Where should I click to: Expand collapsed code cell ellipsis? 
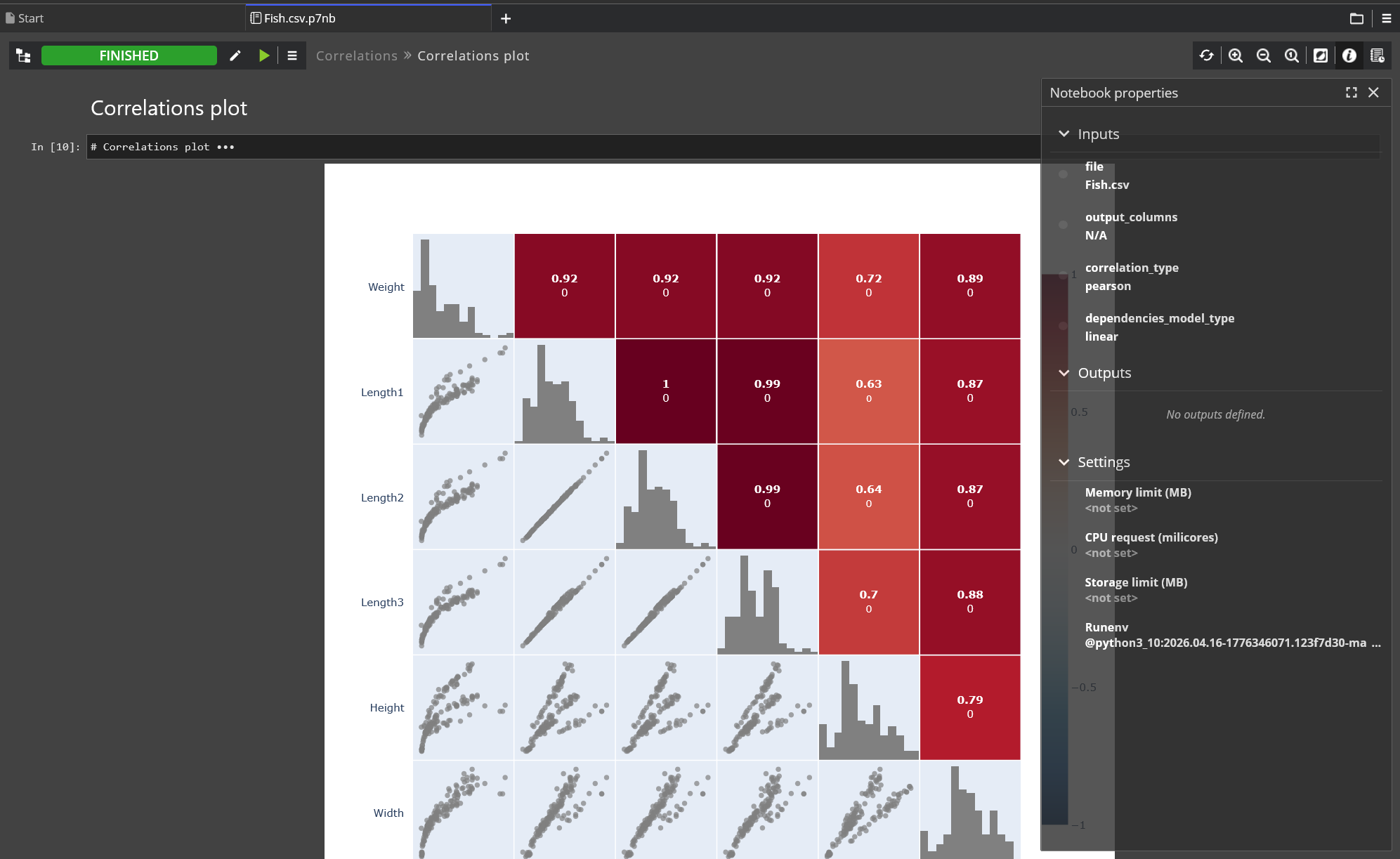pos(225,147)
